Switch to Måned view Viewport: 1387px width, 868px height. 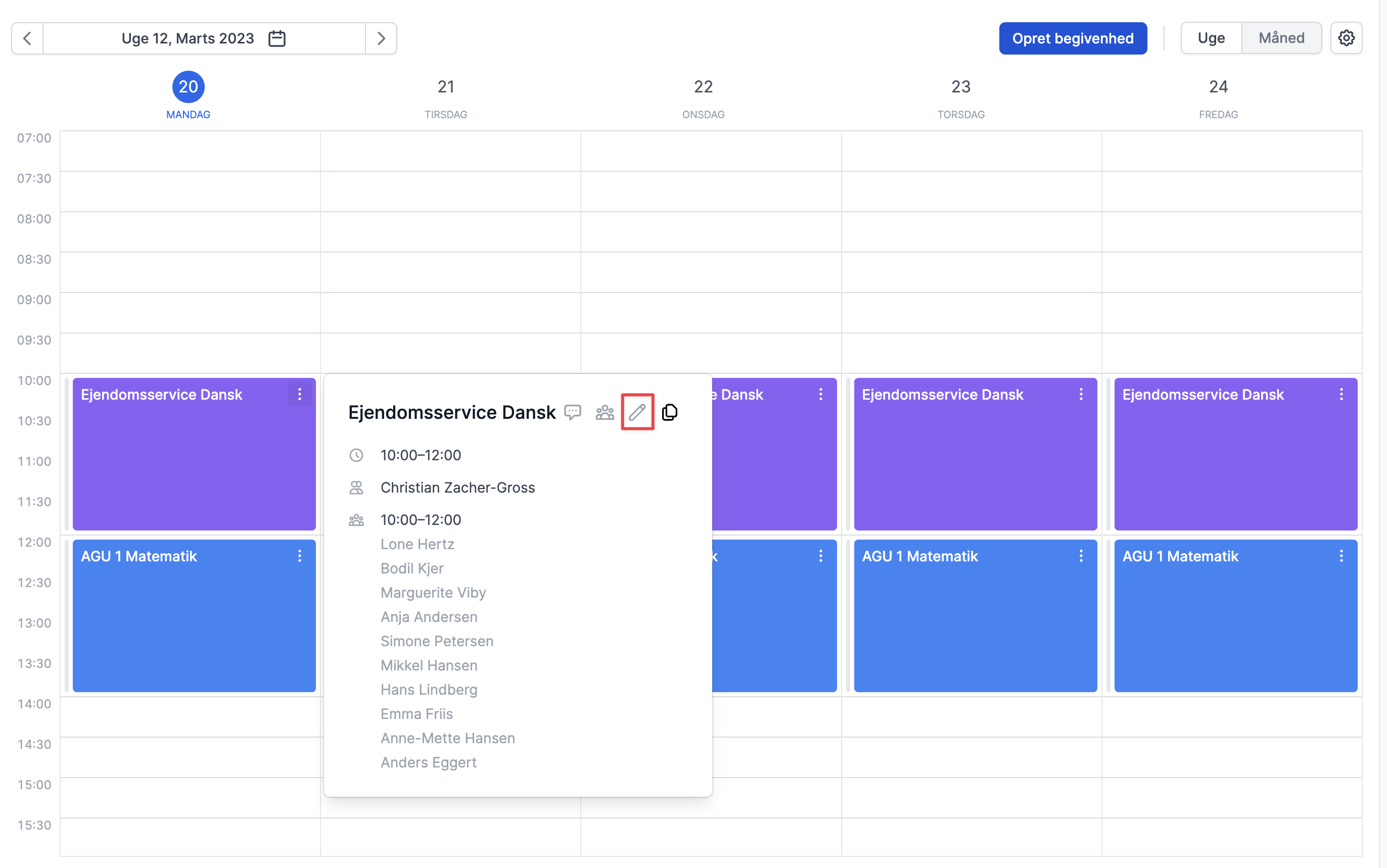(1281, 38)
